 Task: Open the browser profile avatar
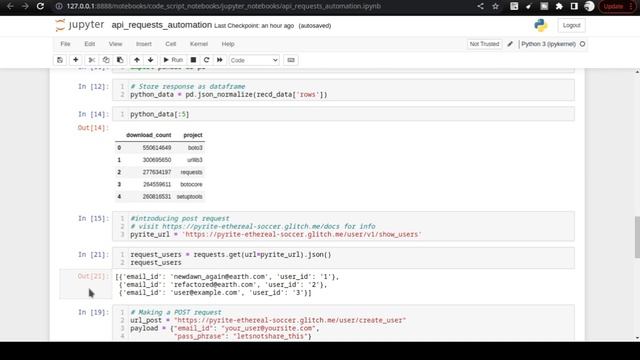point(589,6)
